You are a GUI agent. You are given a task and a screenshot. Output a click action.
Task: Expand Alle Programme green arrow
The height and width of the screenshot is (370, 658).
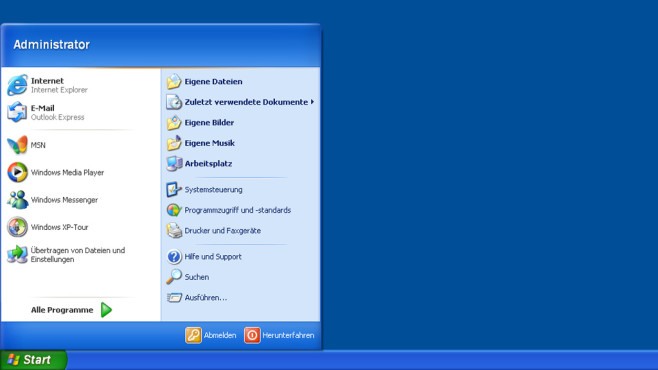(107, 310)
